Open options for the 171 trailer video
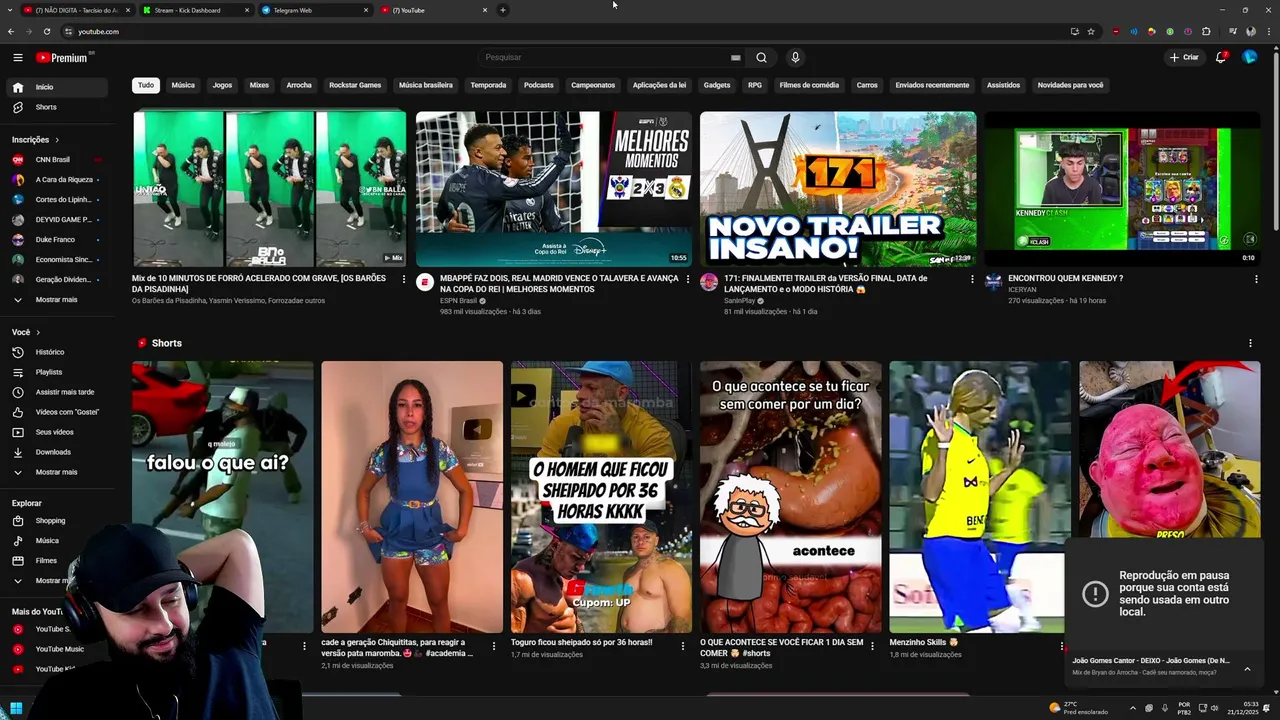 (x=972, y=279)
